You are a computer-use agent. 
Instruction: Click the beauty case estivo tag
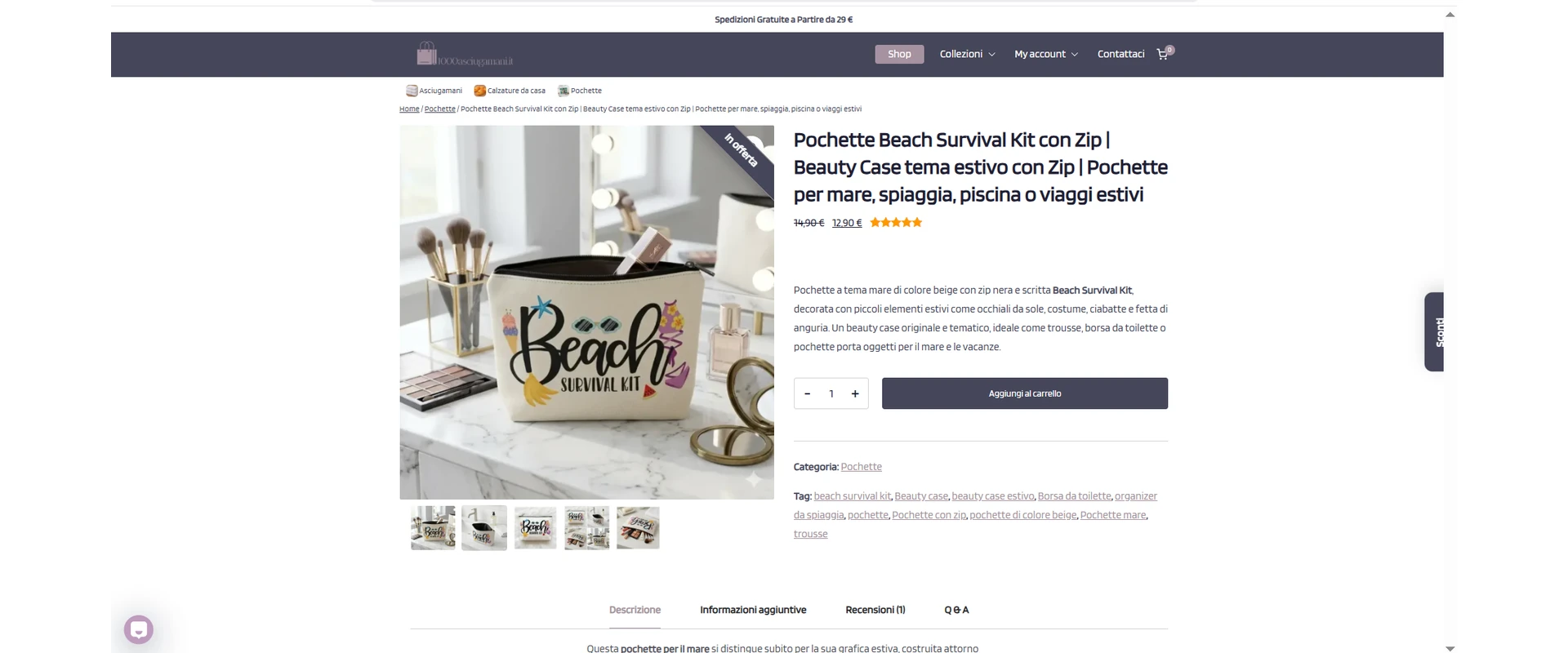(993, 495)
